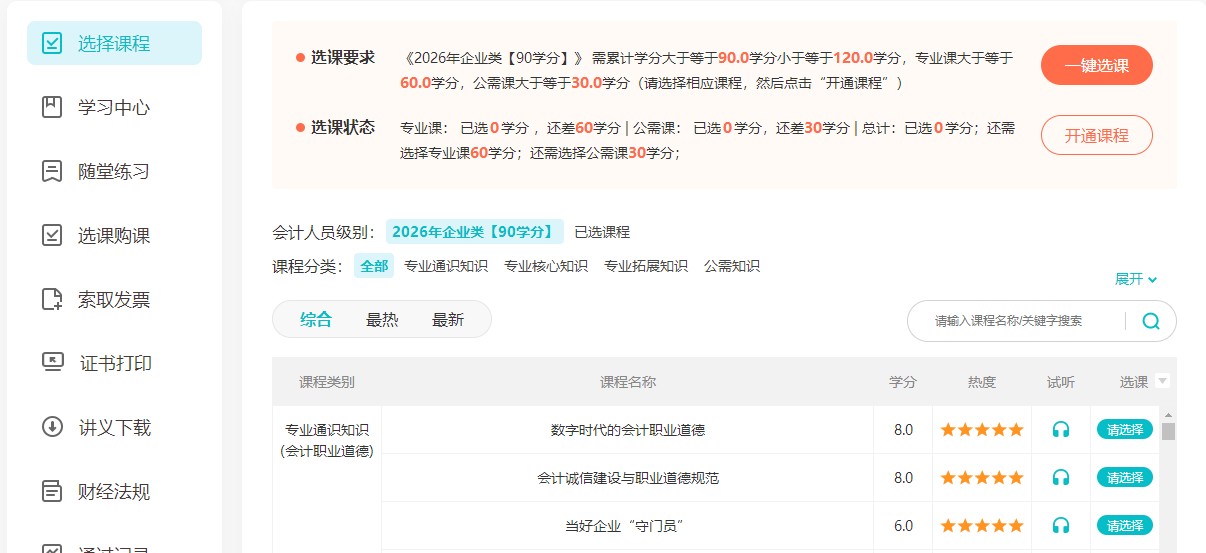Open 学习中心 in the sidebar
1206x553 pixels.
tap(114, 107)
